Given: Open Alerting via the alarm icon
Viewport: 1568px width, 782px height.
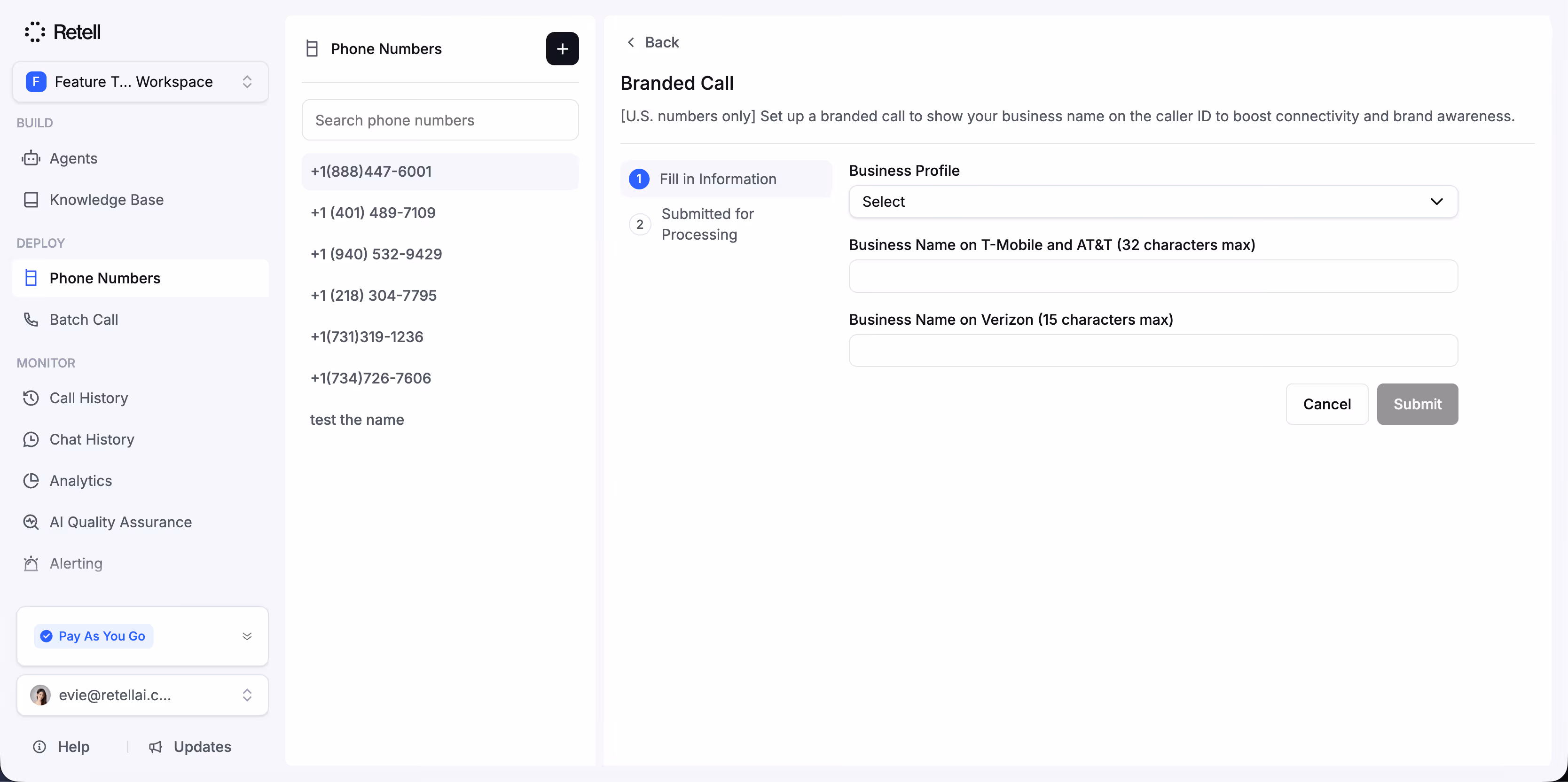Looking at the screenshot, I should point(31,563).
